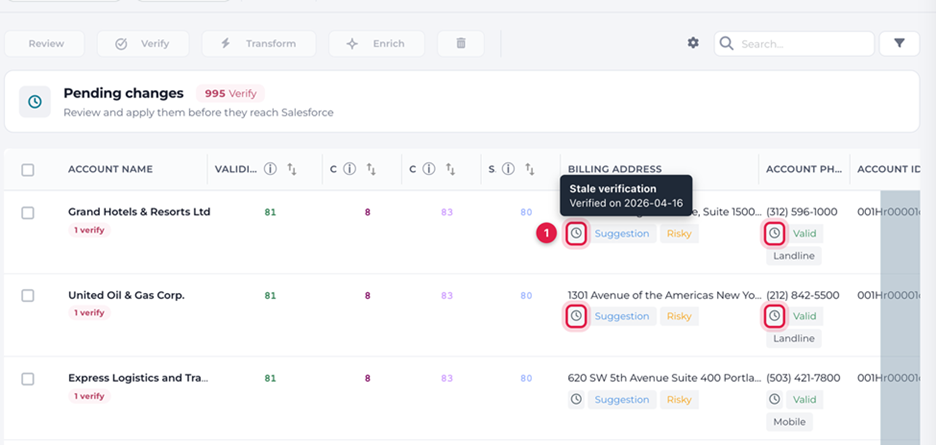The image size is (936, 445).
Task: Click the Account Ph... column header
Action: click(804, 170)
